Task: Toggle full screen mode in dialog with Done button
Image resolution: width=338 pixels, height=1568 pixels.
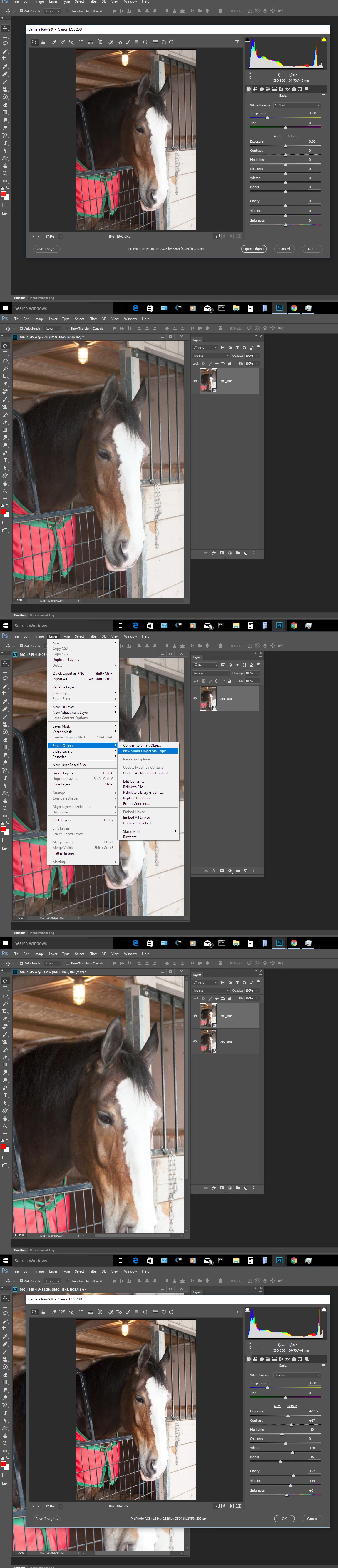Action: point(237,42)
